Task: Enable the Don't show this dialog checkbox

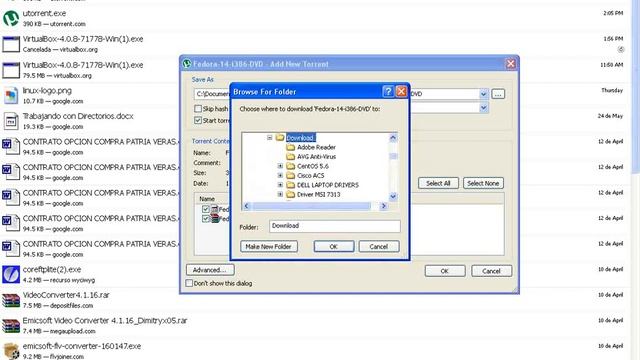Action: [x=189, y=283]
